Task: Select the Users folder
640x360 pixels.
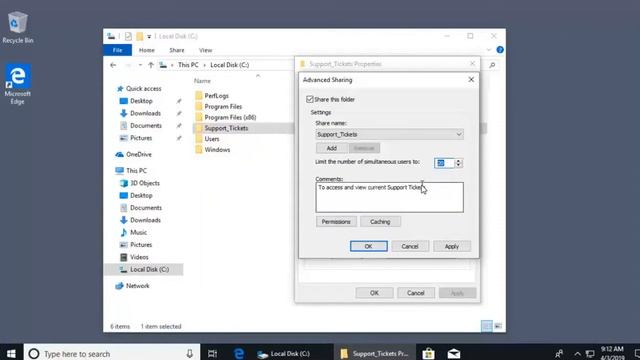Action: coord(212,139)
